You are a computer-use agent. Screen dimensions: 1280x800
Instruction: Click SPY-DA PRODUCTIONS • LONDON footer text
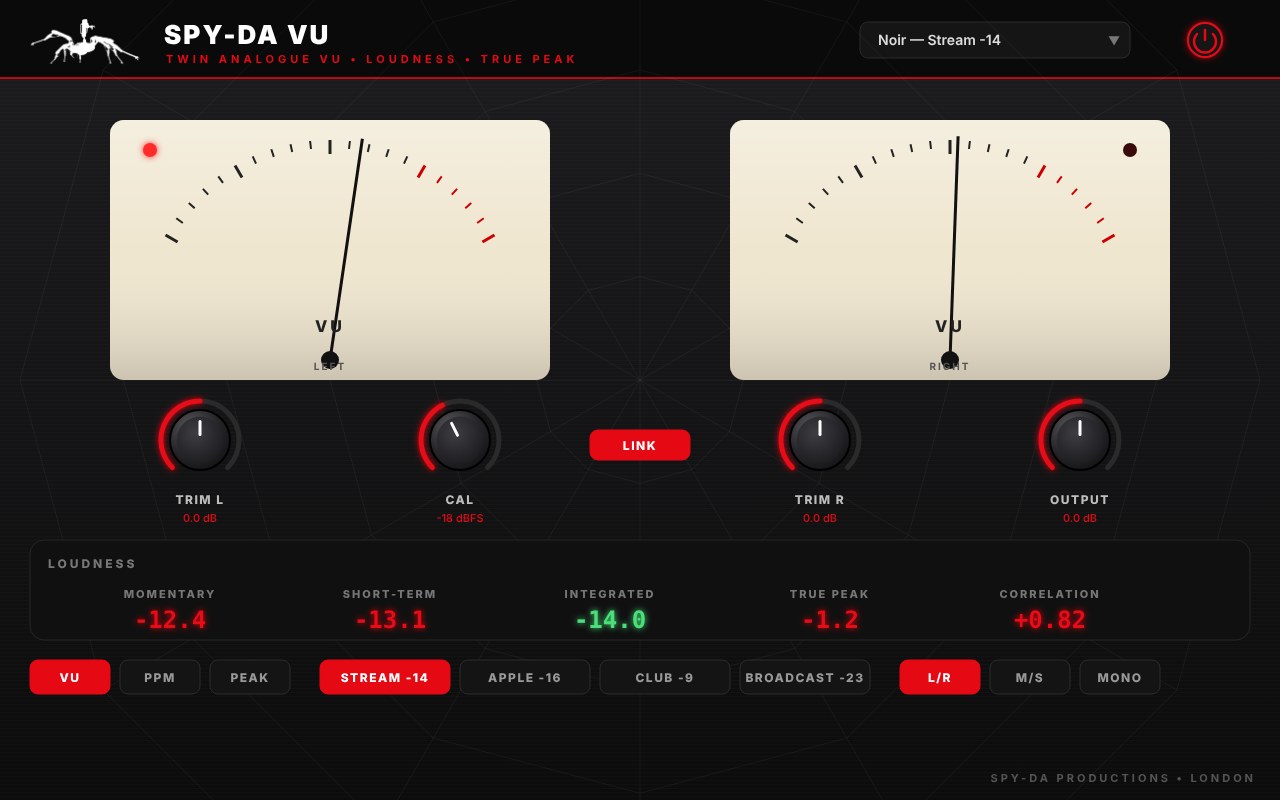(1123, 778)
